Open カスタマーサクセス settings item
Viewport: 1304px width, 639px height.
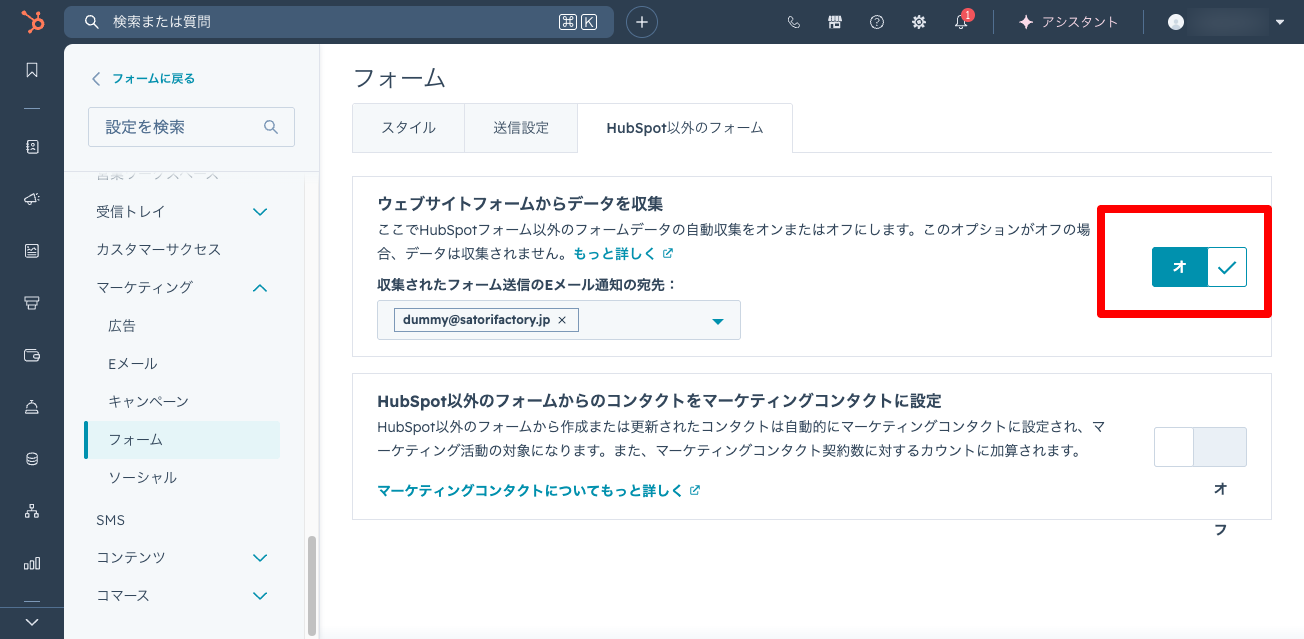[x=158, y=249]
